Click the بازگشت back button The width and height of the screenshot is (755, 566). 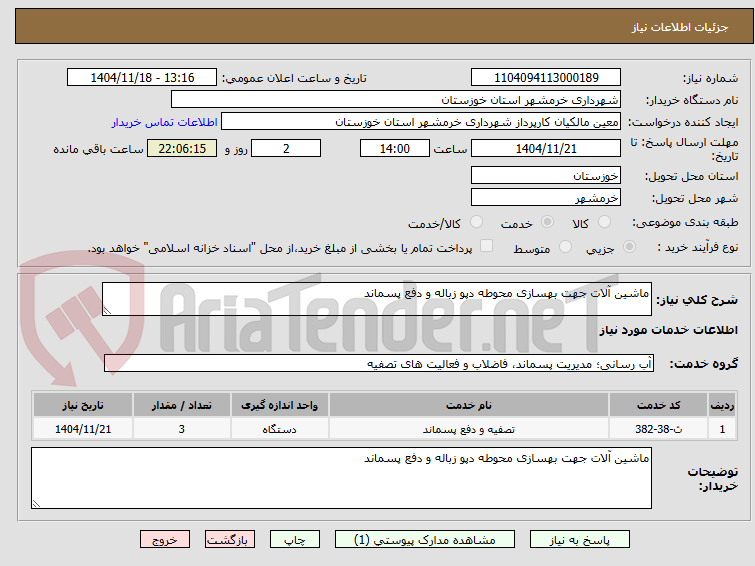[229, 540]
